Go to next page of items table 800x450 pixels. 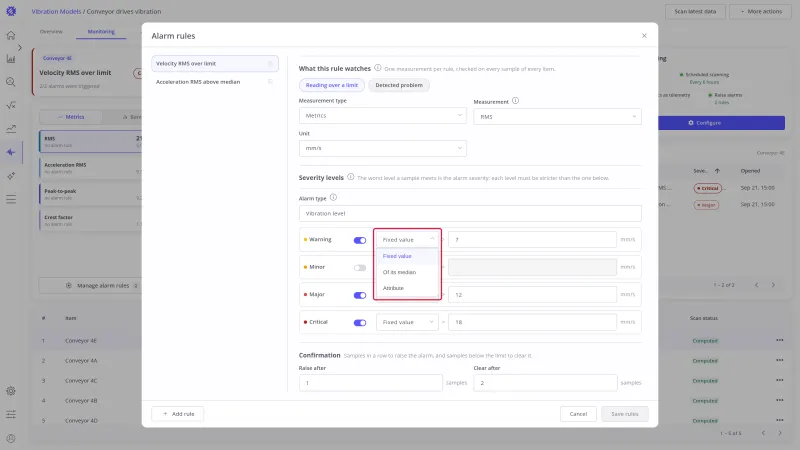coord(780,433)
